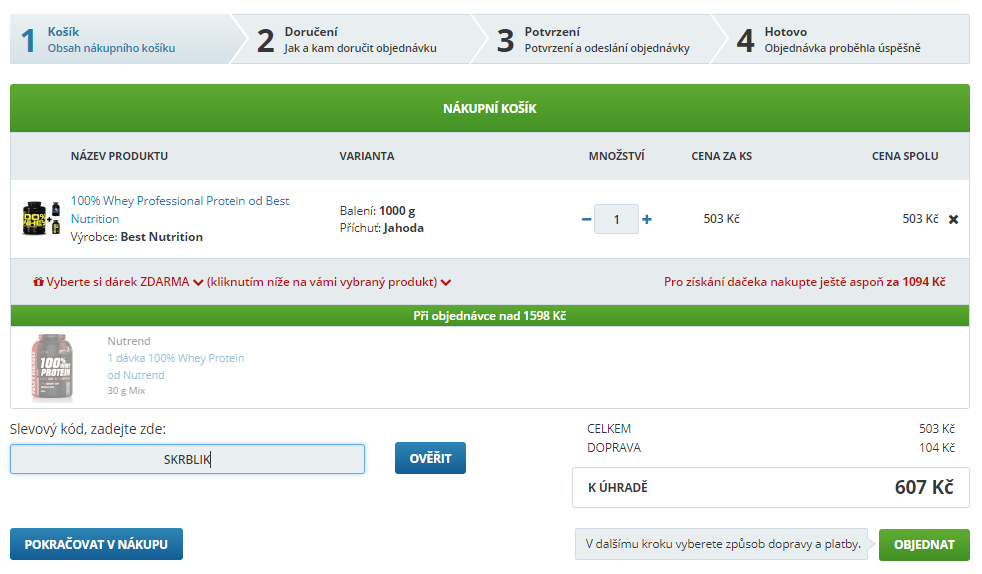Click the Best Nutrition manufacturer name
The height and width of the screenshot is (574, 982).
(162, 237)
